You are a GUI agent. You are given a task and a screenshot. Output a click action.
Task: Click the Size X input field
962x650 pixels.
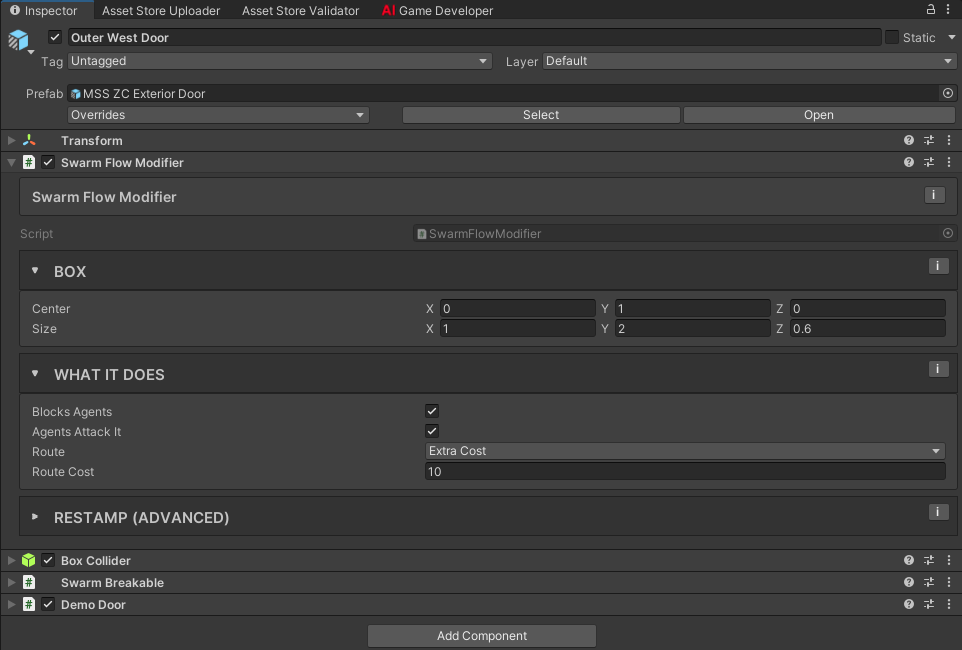pyautogui.click(x=518, y=329)
